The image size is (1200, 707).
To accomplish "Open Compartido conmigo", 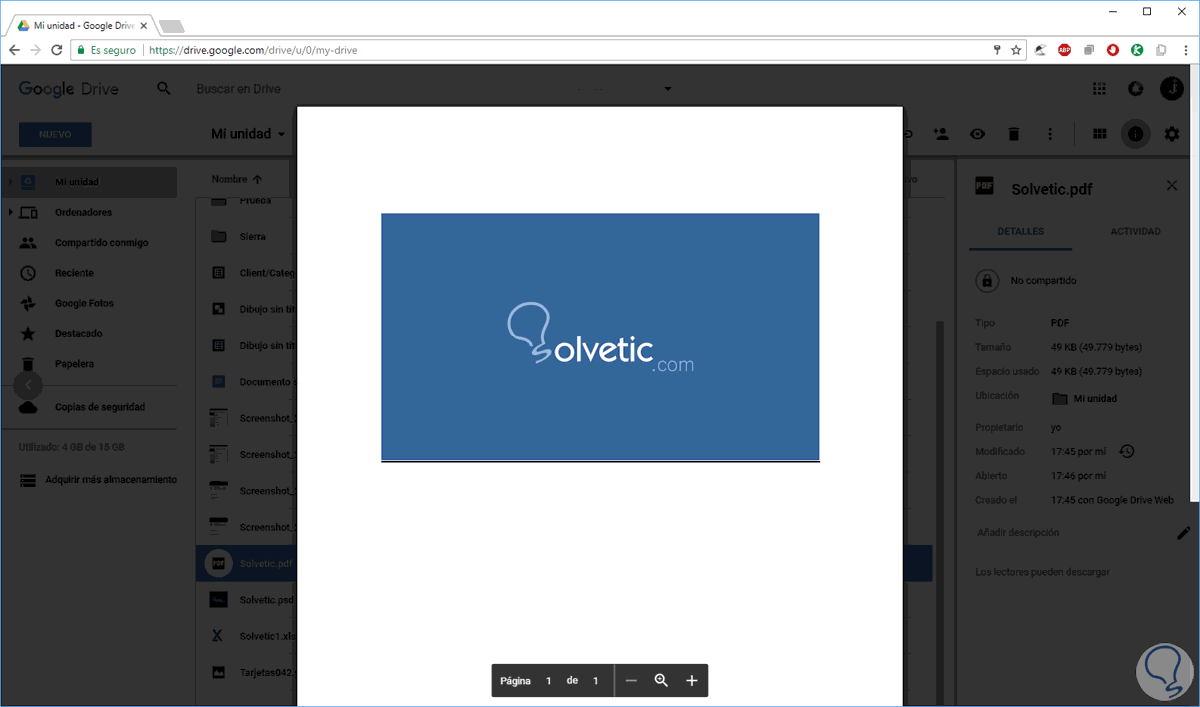I will [101, 243].
